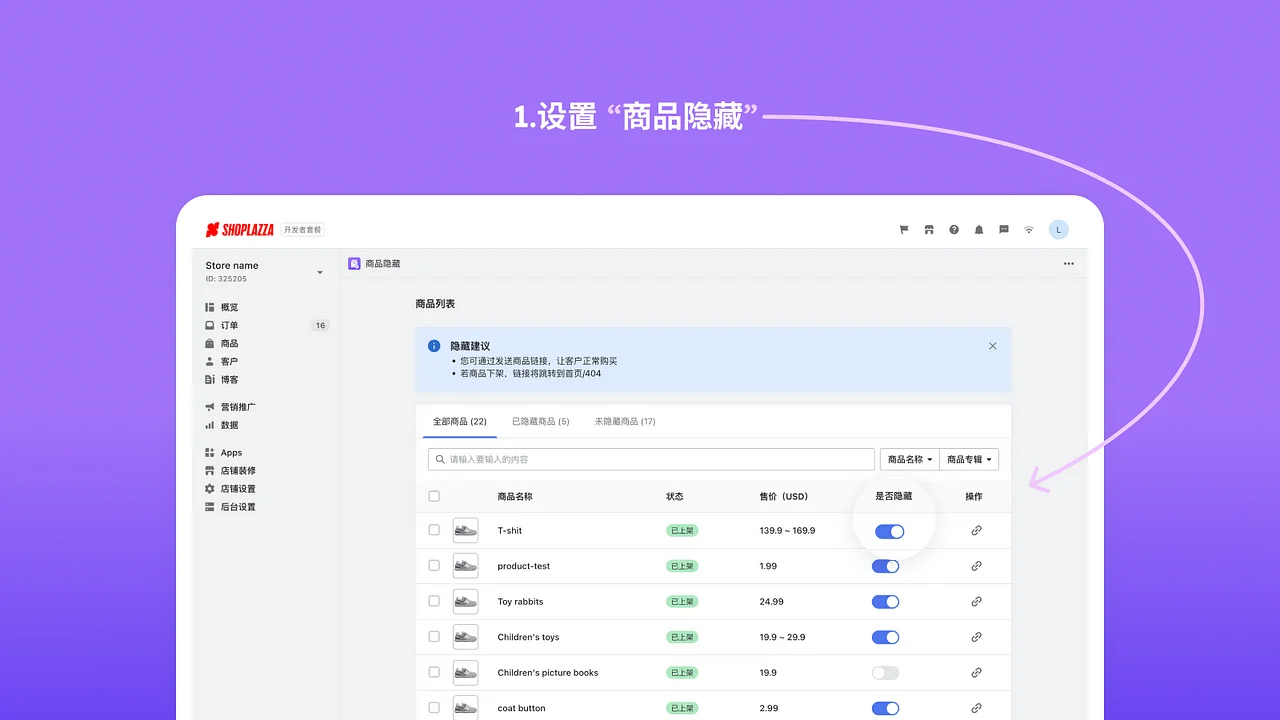Copy link for Children's picture books
This screenshot has width=1280, height=720.
[x=977, y=673]
